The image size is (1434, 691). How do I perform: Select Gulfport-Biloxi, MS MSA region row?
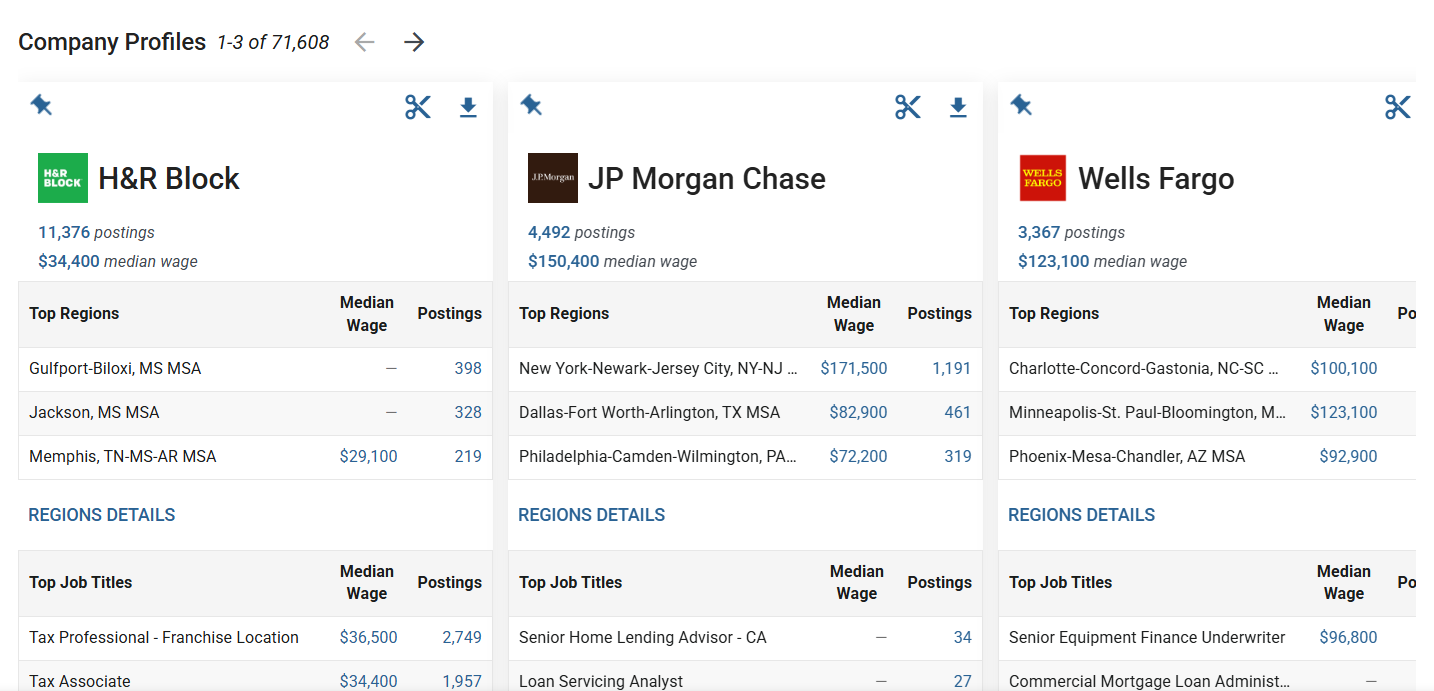tap(255, 369)
